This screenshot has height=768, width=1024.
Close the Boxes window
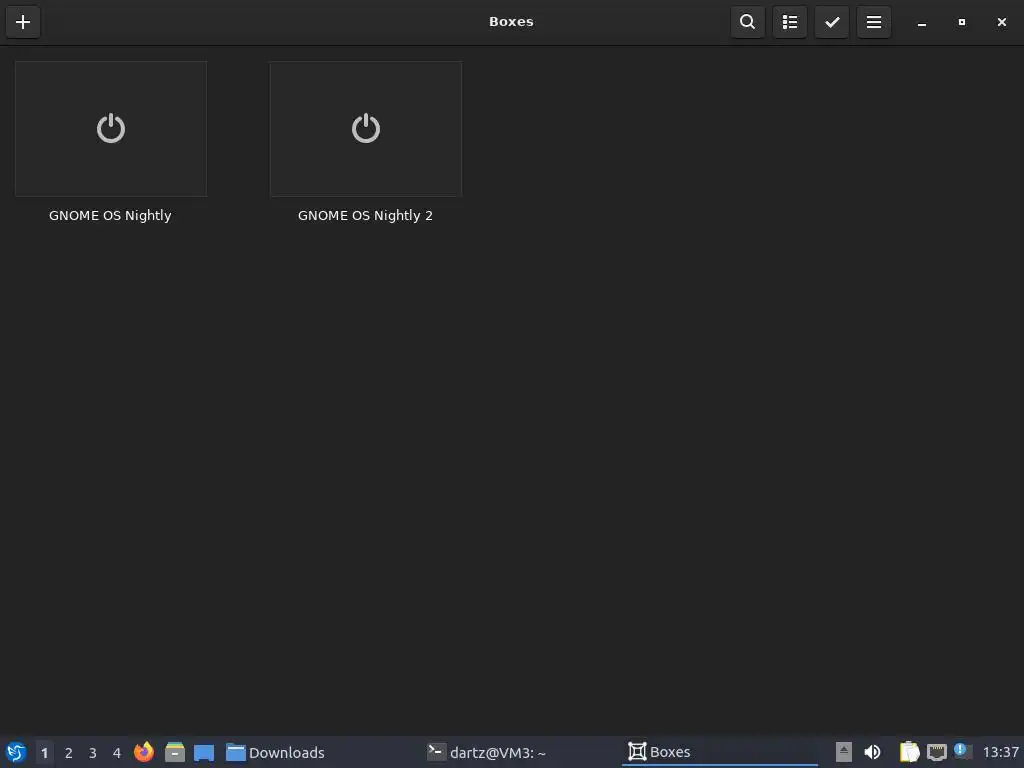(x=1002, y=22)
